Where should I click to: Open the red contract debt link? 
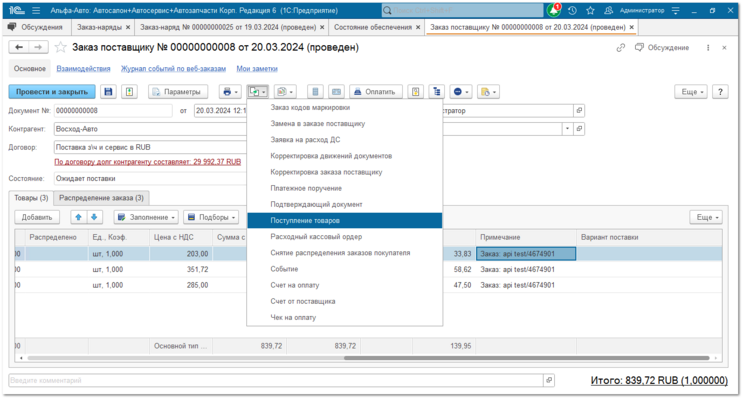pyautogui.click(x=148, y=162)
